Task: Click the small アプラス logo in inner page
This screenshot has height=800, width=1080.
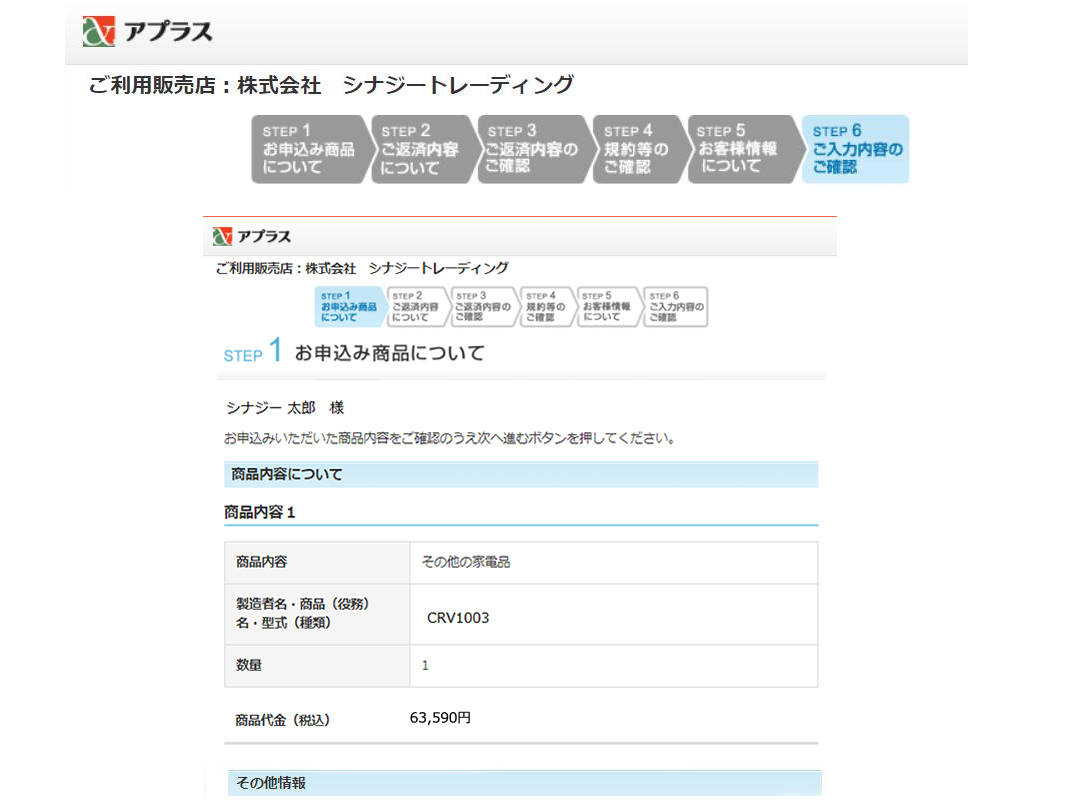Action: (x=251, y=236)
